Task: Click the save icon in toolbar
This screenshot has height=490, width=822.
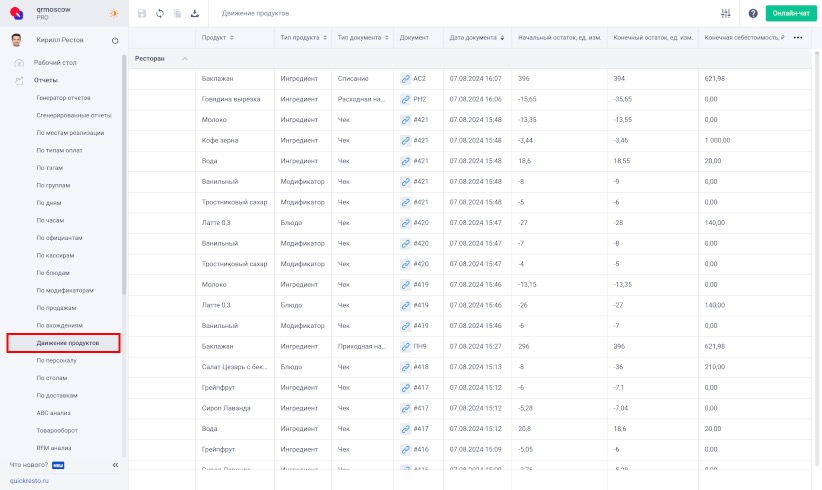Action: [x=142, y=14]
